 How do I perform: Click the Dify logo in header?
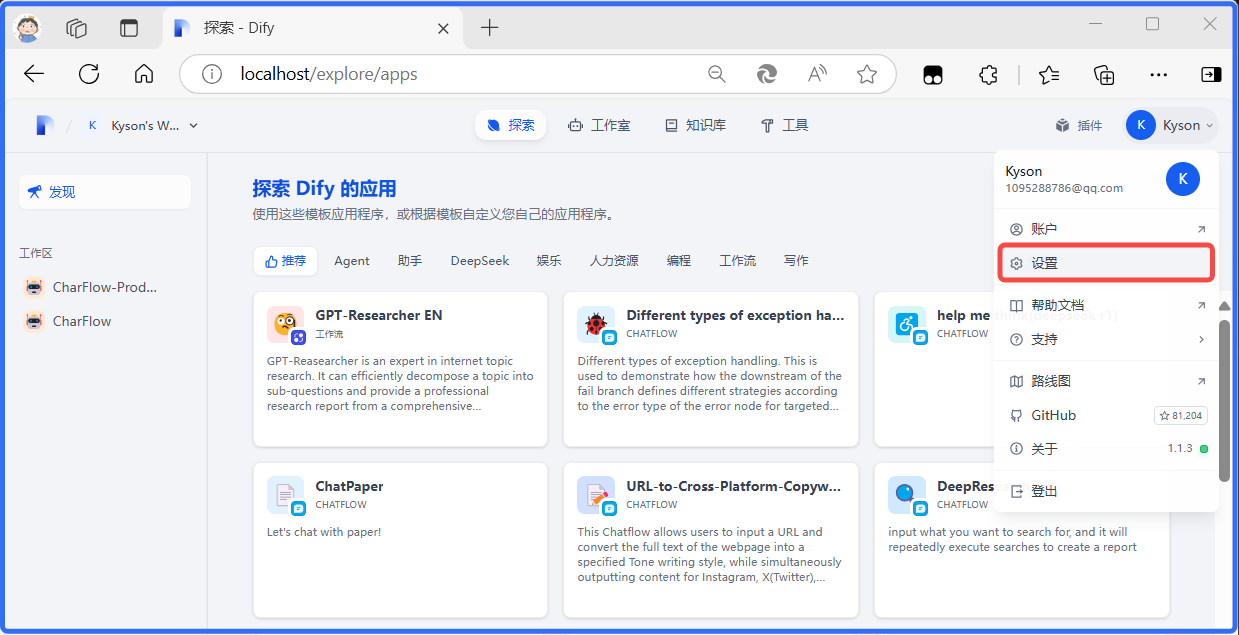tap(43, 125)
